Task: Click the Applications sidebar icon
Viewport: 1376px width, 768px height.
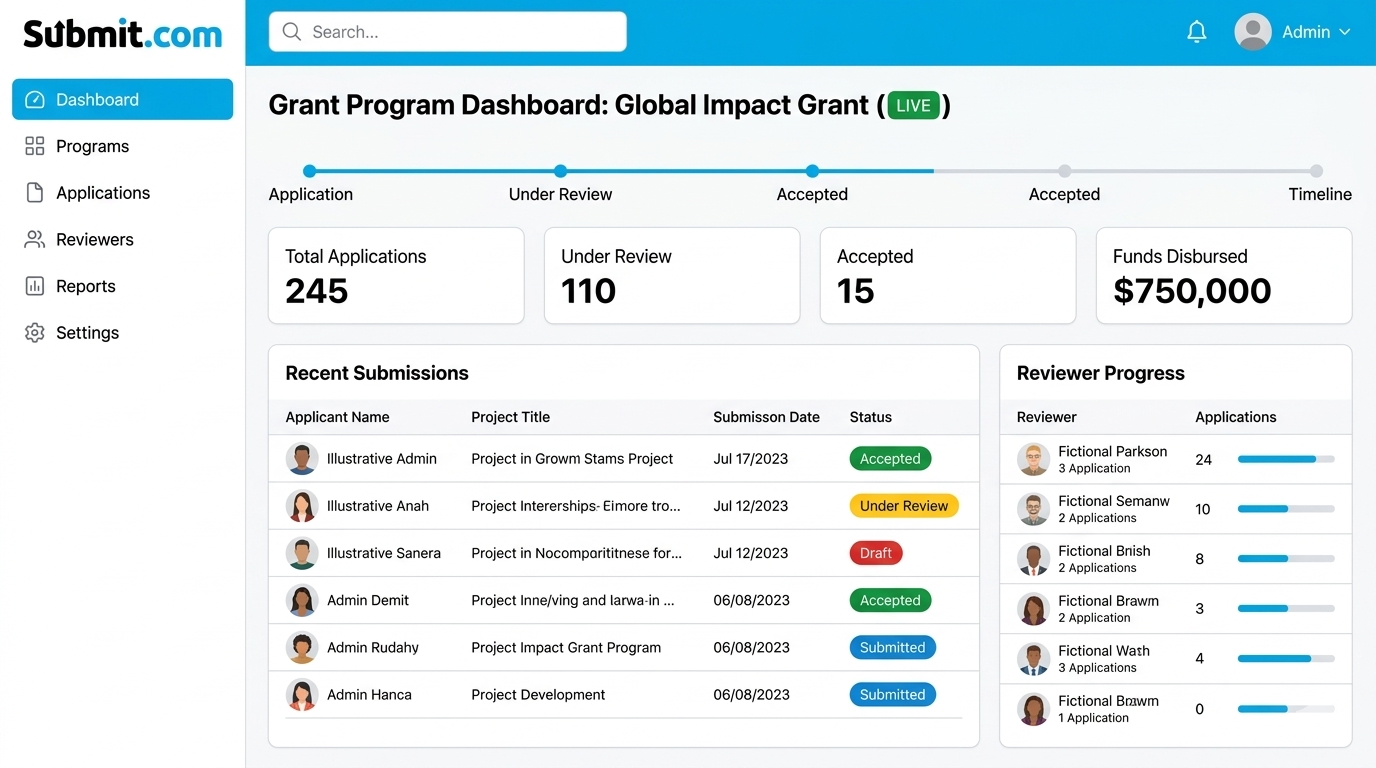Action: pos(33,192)
